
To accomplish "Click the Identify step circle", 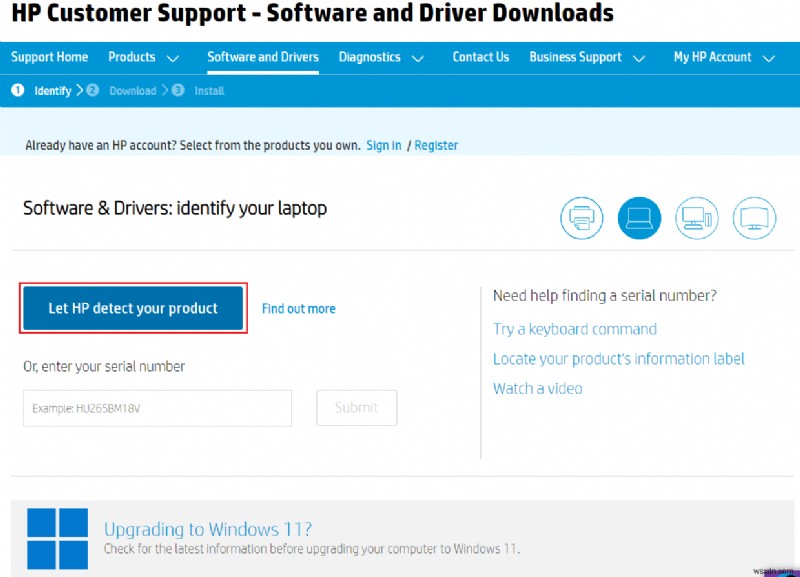I will tap(17, 90).
